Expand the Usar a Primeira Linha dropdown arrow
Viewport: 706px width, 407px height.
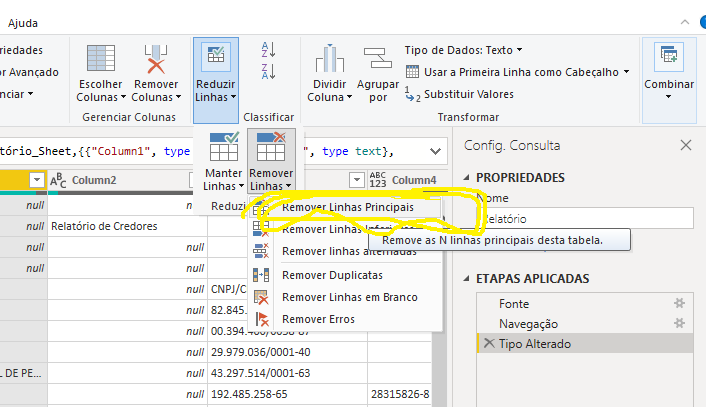coord(626,72)
